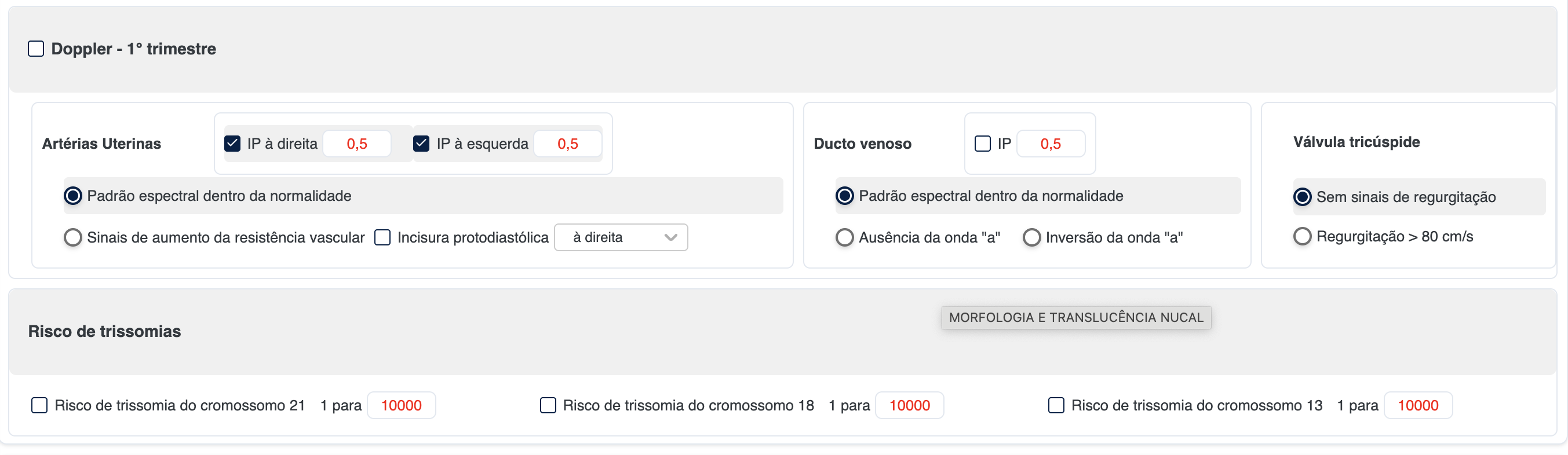Viewport: 1568px width, 455px height.
Task: Select Regurgitação > 80 cm/s option
Action: coord(1302,236)
